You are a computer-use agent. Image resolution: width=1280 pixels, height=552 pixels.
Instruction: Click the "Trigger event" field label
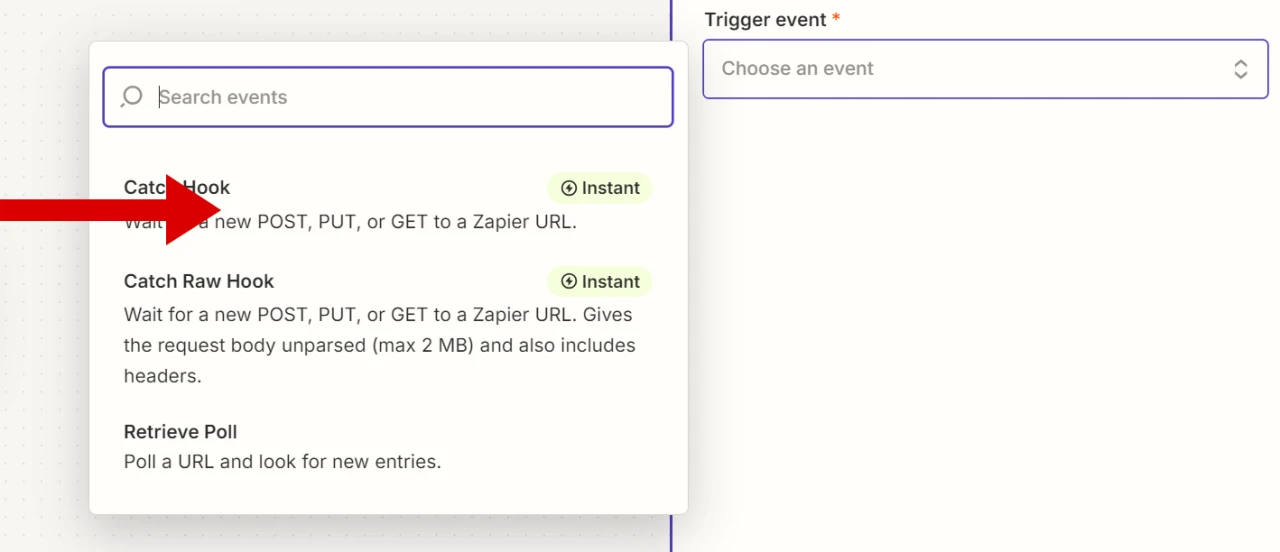click(x=765, y=20)
